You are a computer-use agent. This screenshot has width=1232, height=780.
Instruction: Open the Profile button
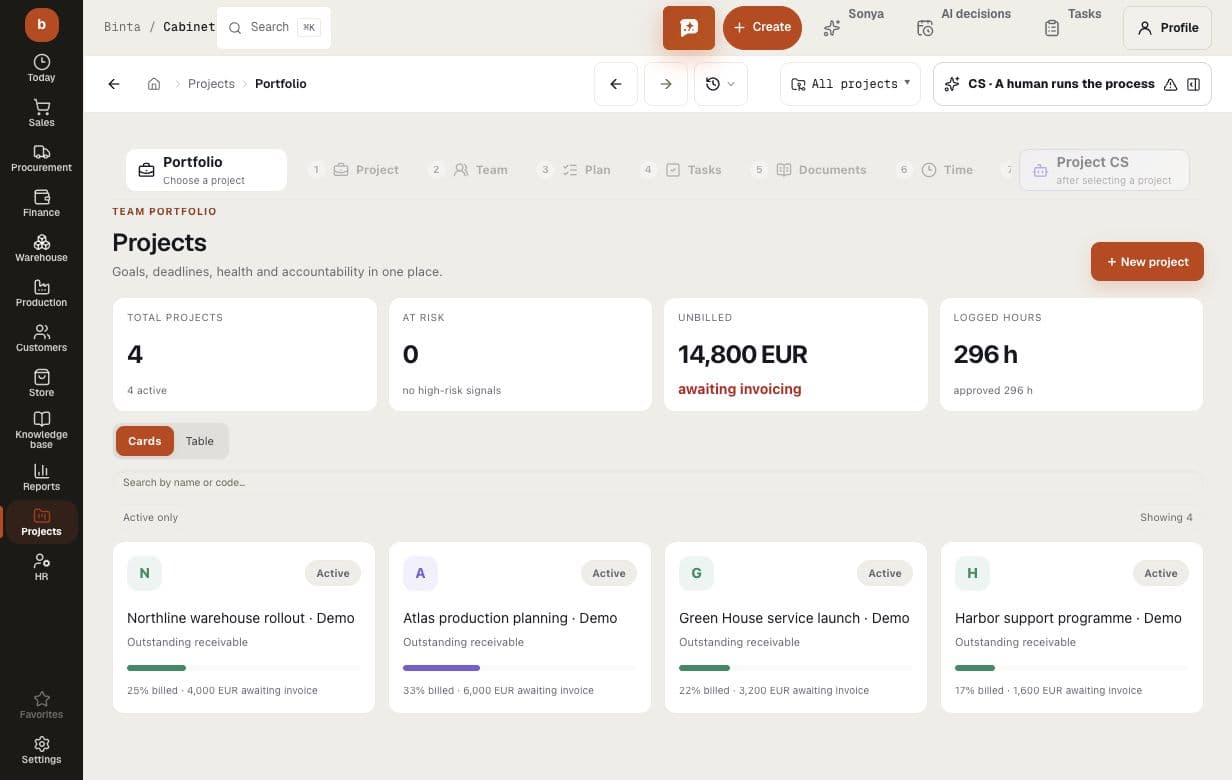tap(1167, 28)
